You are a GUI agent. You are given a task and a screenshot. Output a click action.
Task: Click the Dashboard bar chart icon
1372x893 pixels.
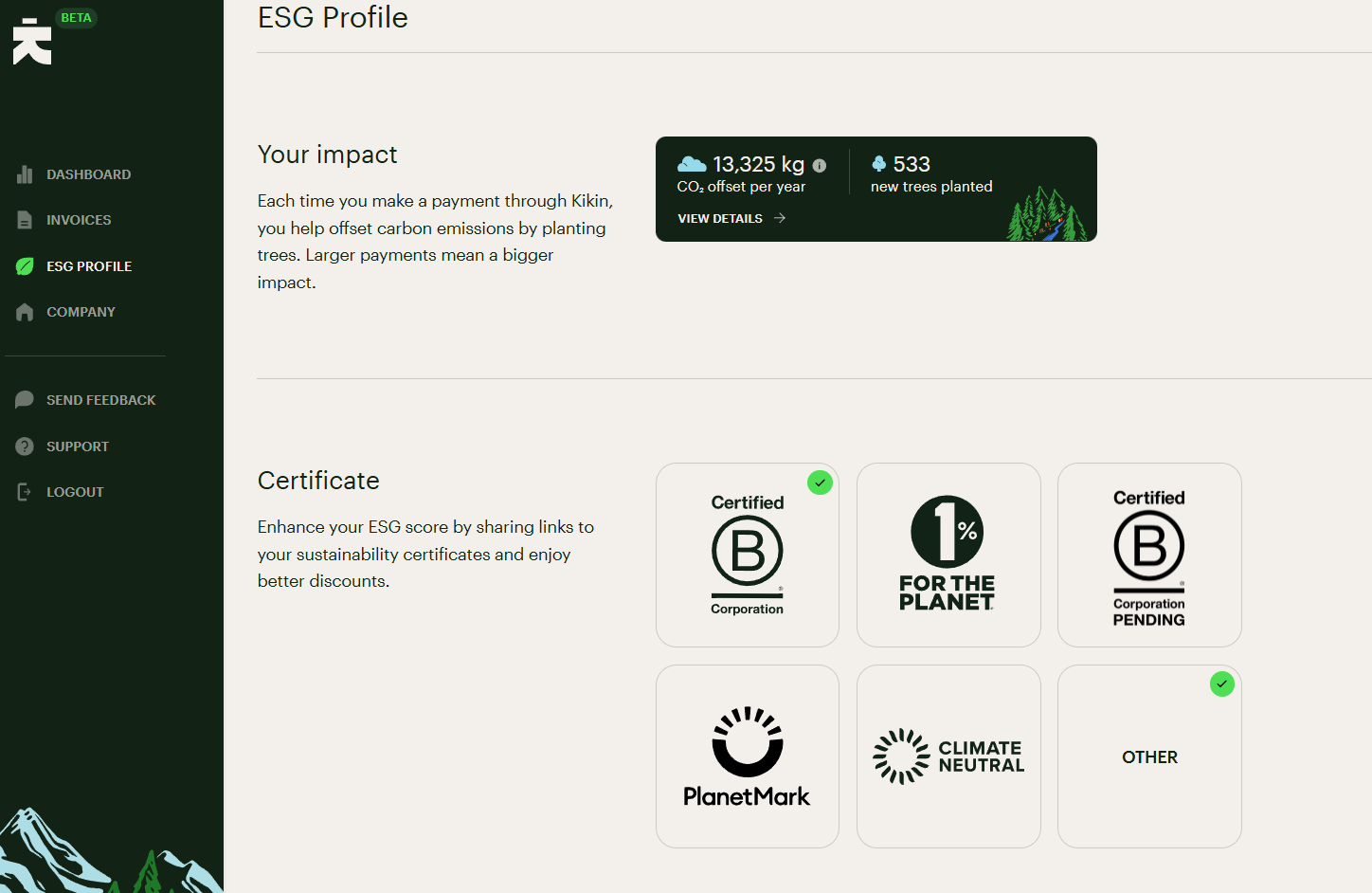[x=25, y=174]
